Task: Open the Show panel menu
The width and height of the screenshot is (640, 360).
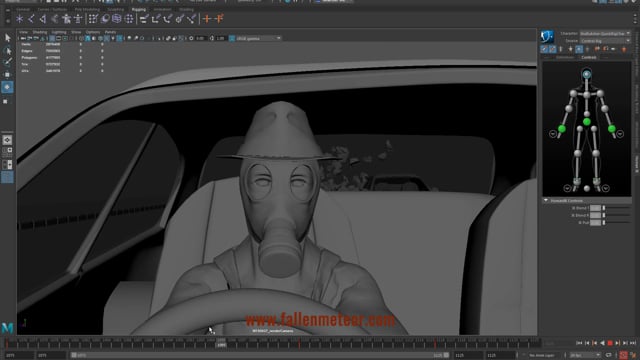Action: coord(76,32)
